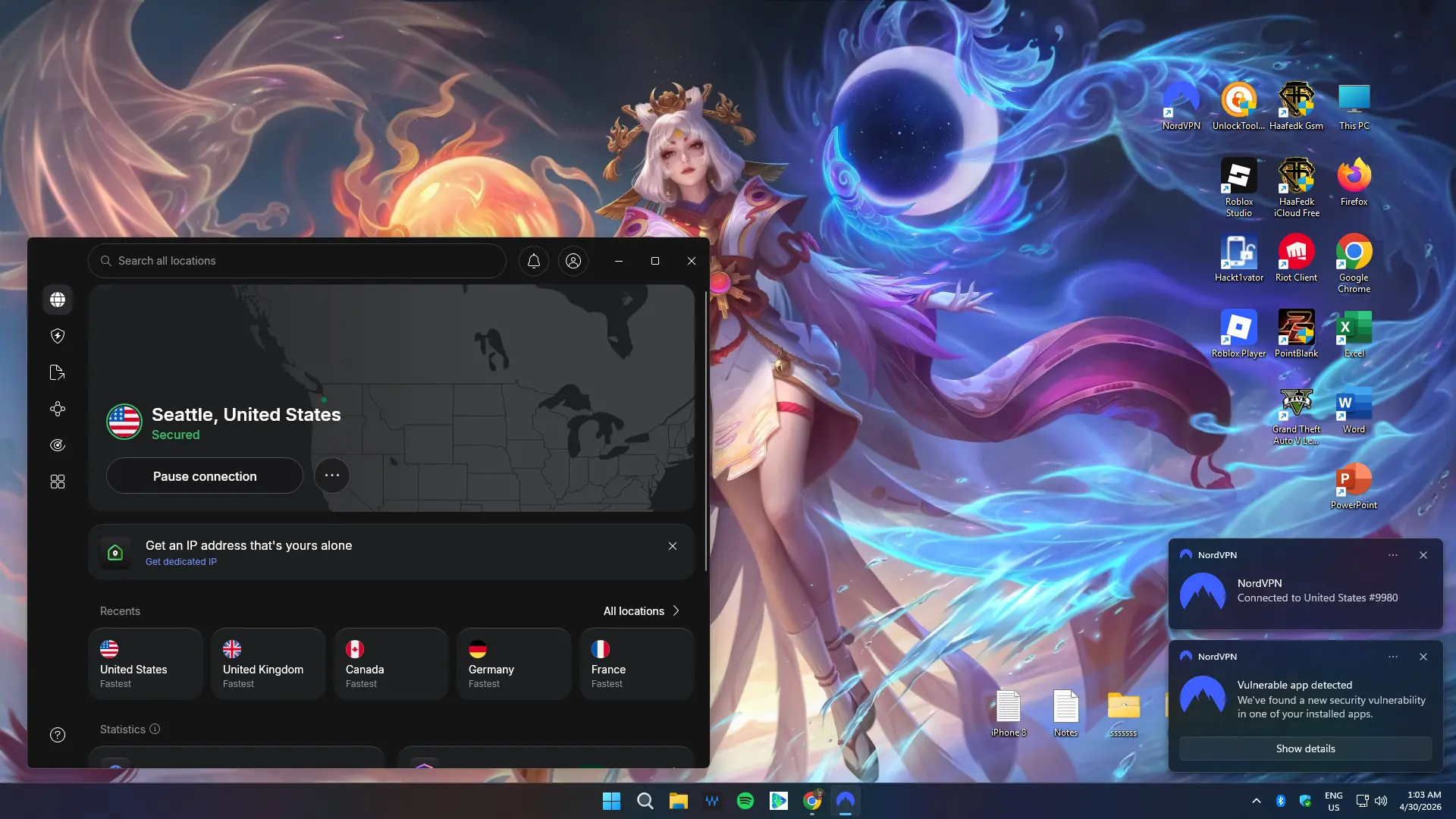1456x819 pixels.
Task: Open the iPhone 8 text file
Action: pos(1009,713)
